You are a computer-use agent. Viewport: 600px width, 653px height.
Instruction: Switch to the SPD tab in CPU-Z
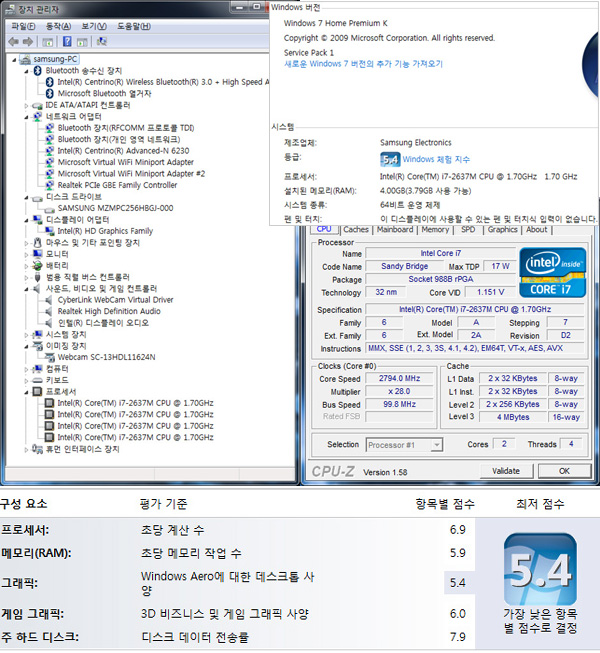pos(468,229)
